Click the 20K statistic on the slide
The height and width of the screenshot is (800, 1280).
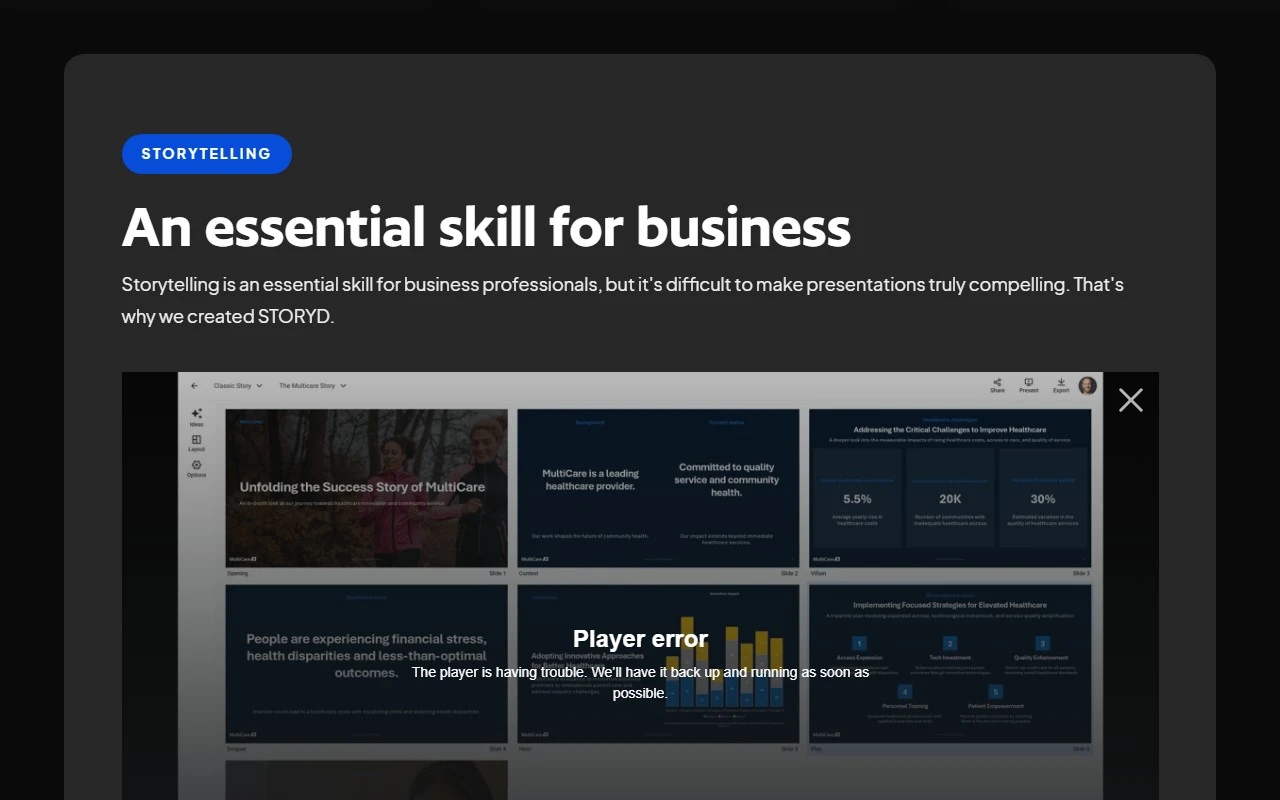[x=950, y=499]
